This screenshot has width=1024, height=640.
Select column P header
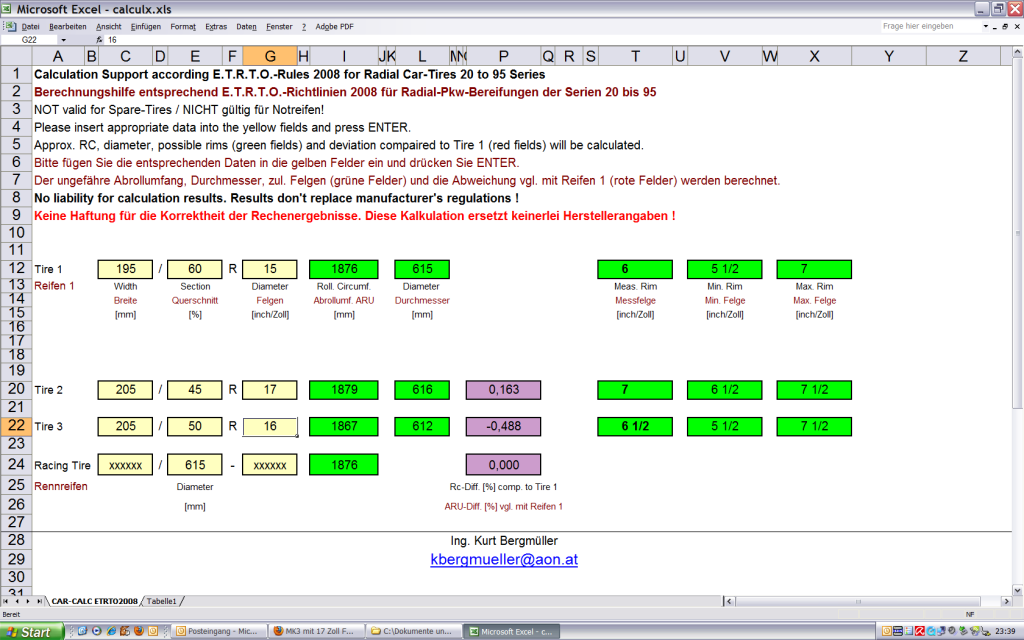click(x=503, y=56)
